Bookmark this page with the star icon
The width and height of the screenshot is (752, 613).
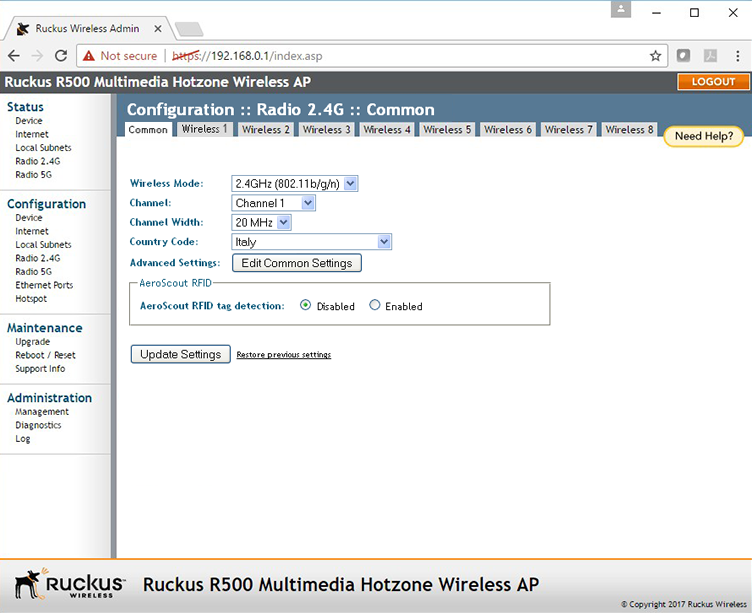655,56
